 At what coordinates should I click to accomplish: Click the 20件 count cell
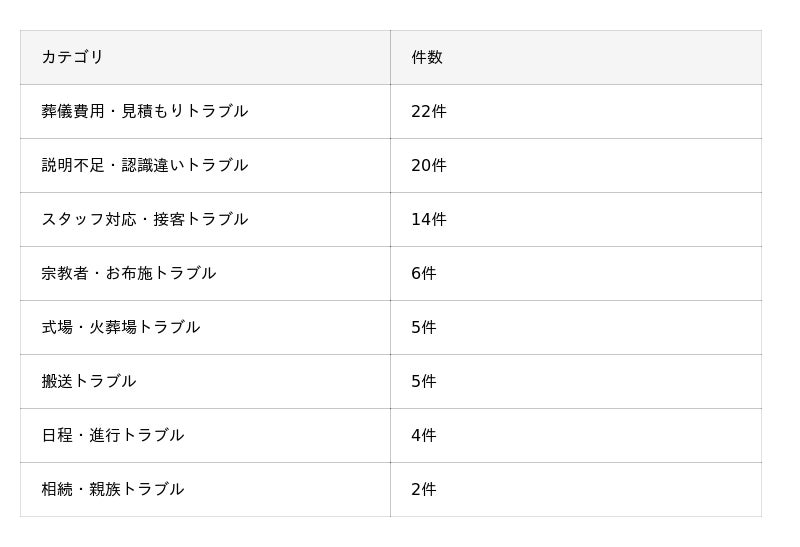pos(429,165)
